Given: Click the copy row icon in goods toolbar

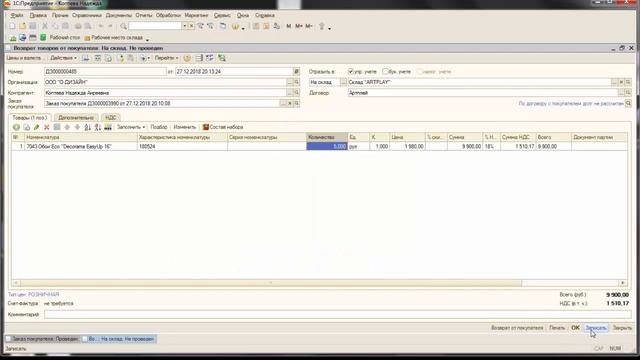Looking at the screenshot, I should click(x=27, y=127).
